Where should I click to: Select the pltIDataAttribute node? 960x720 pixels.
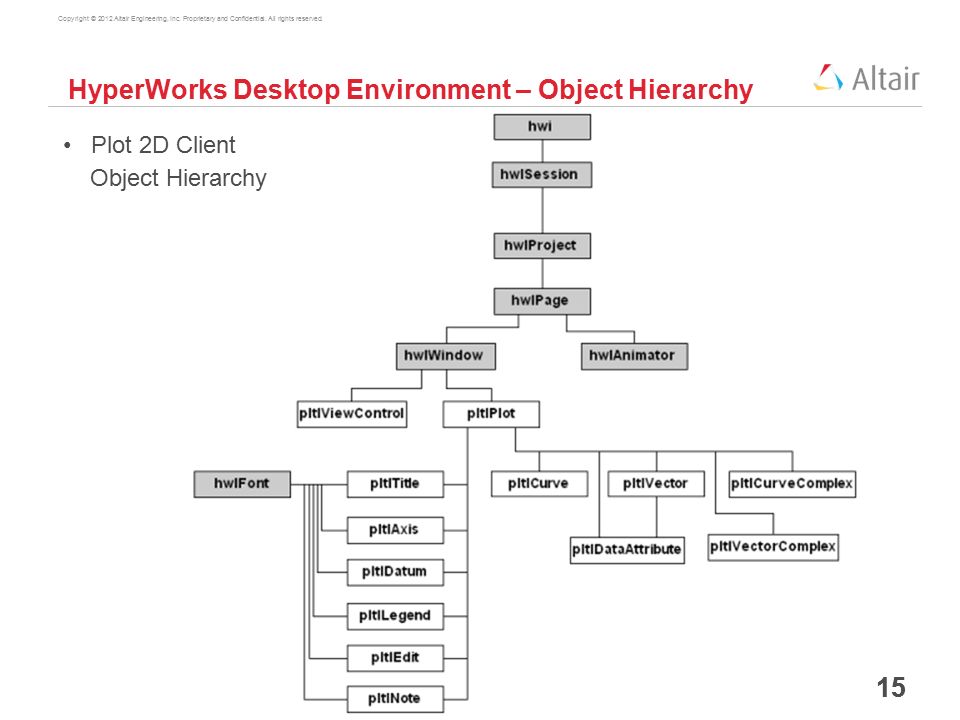click(x=627, y=550)
